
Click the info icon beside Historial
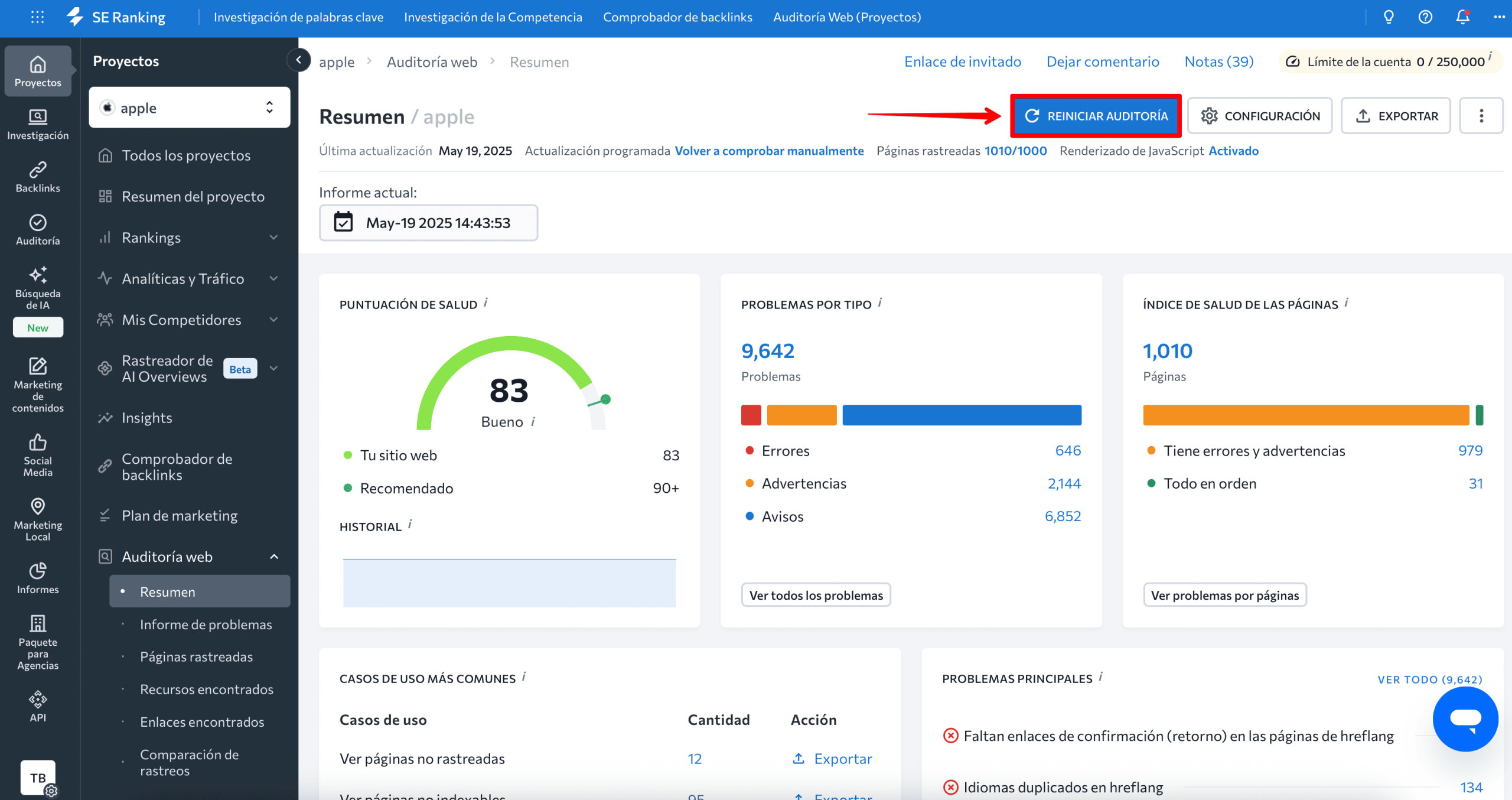coord(409,524)
